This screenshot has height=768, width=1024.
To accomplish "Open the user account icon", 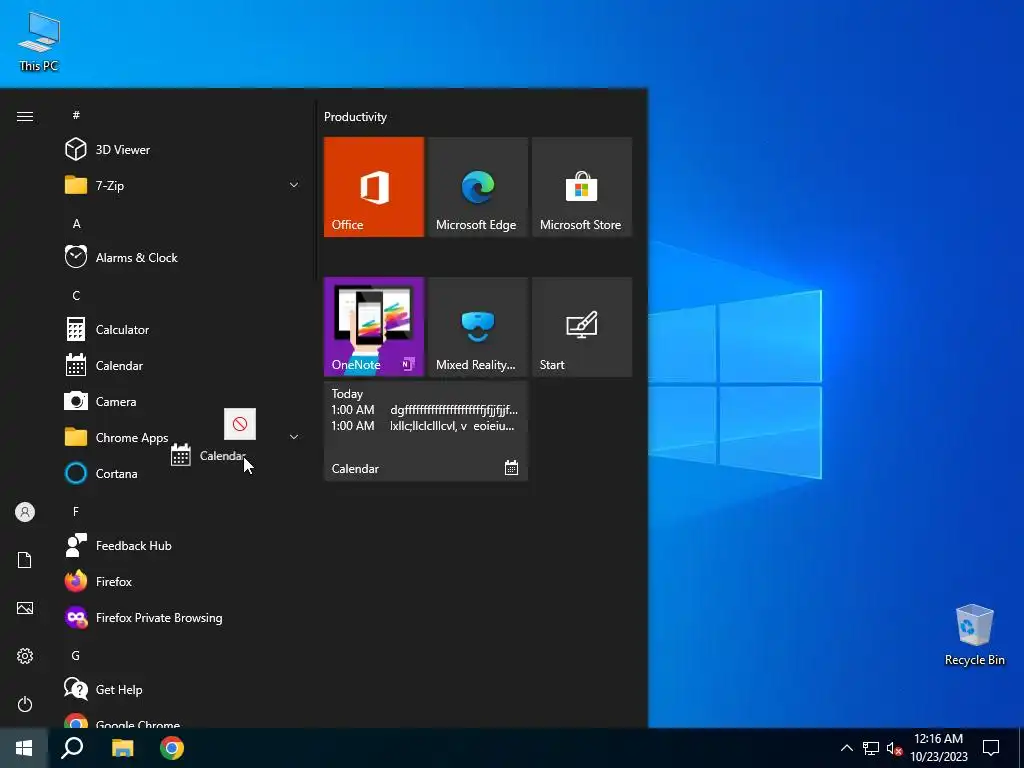I will tap(25, 512).
